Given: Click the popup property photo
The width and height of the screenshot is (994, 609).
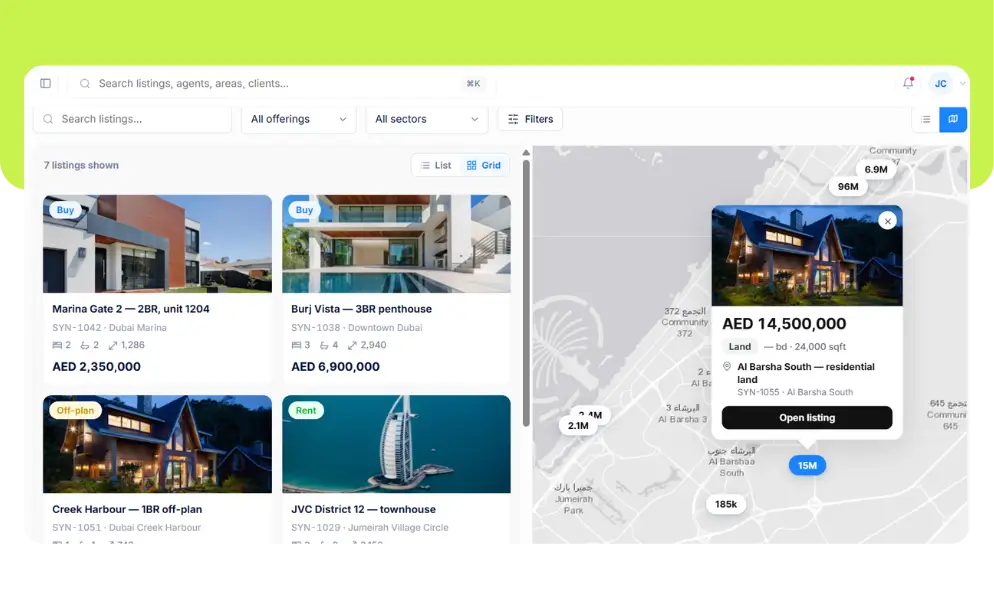Looking at the screenshot, I should point(807,255).
